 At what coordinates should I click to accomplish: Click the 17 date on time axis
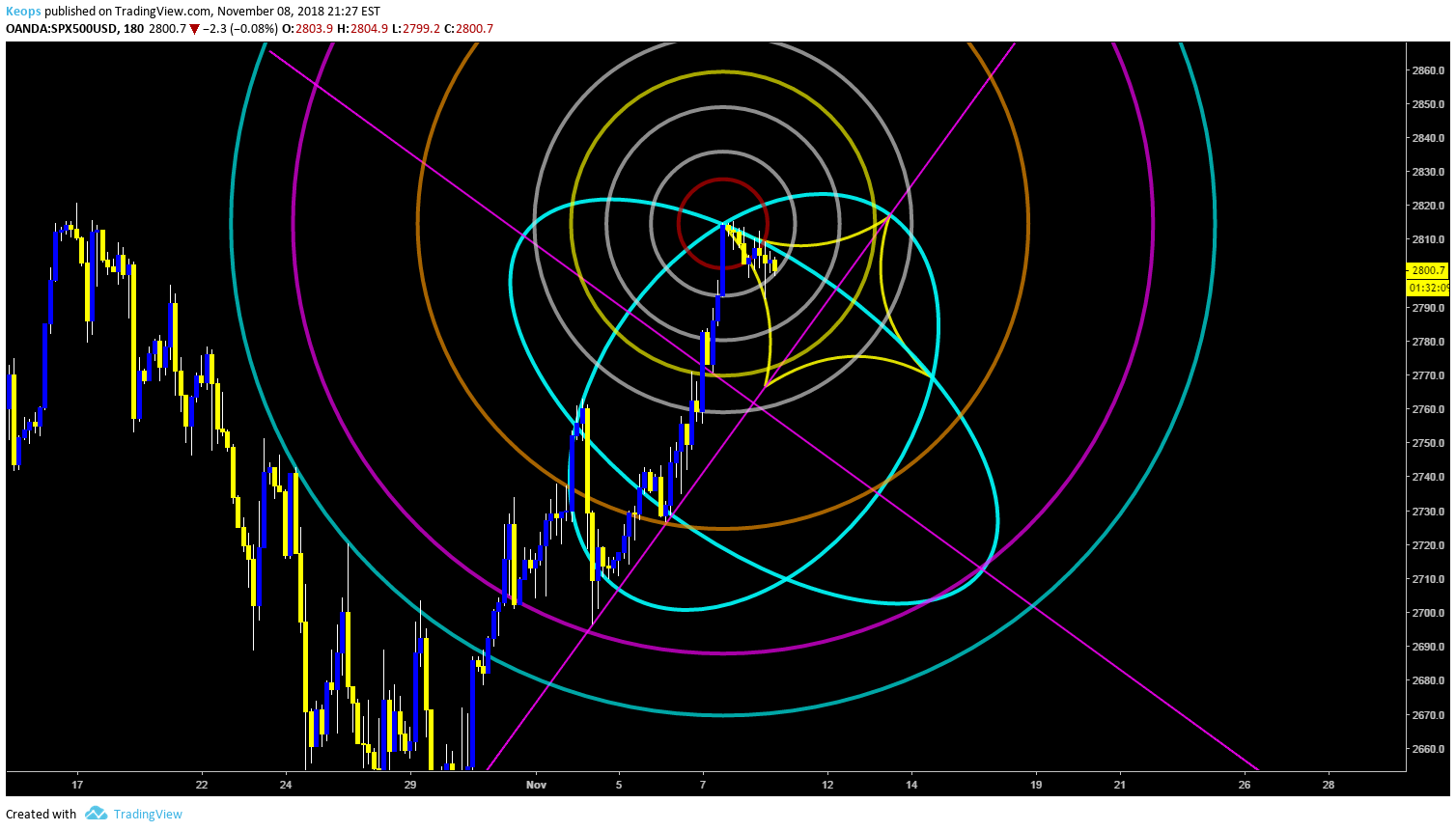77,785
